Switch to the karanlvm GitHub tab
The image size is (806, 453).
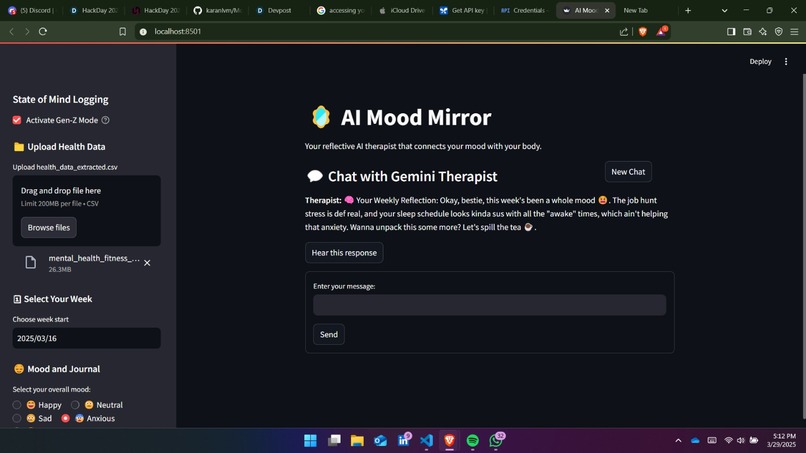(x=218, y=10)
